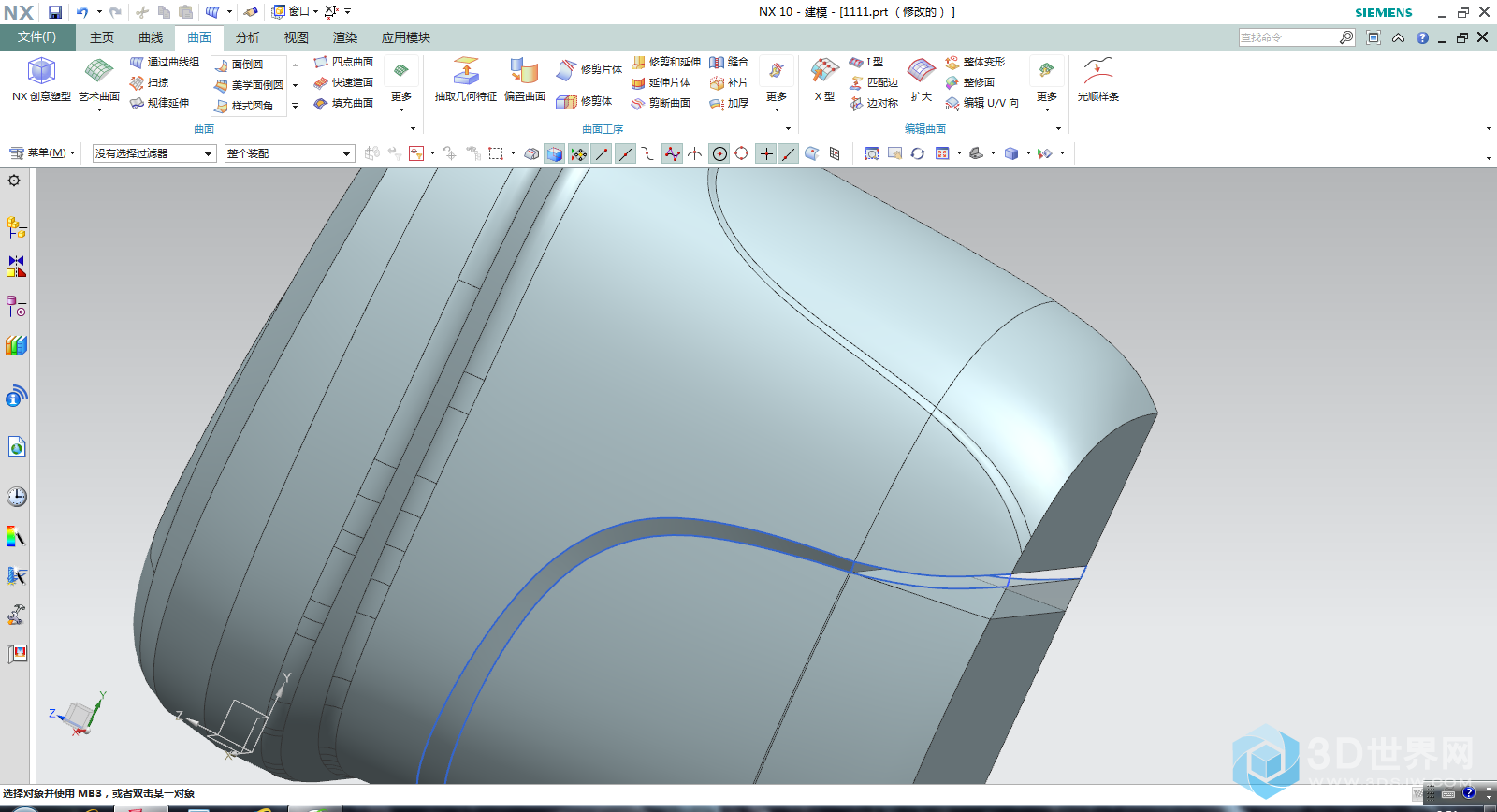Click 通过曲线组 (Through Curves) tool
Image resolution: width=1497 pixels, height=812 pixels.
point(164,62)
